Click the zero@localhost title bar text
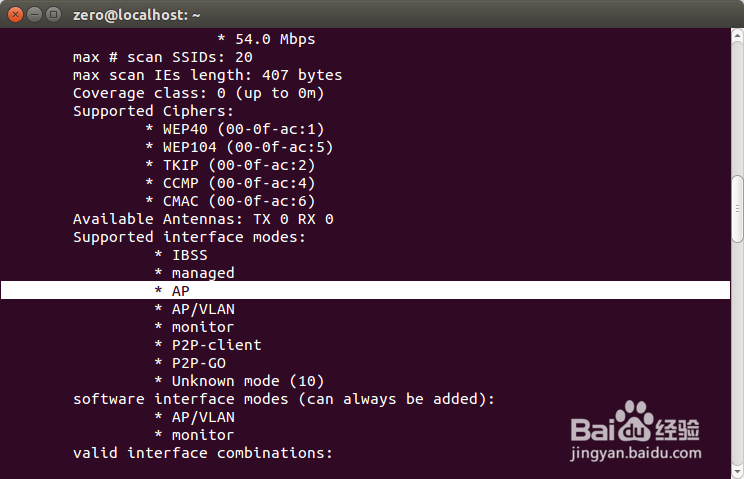The width and height of the screenshot is (744, 479). coord(151,14)
